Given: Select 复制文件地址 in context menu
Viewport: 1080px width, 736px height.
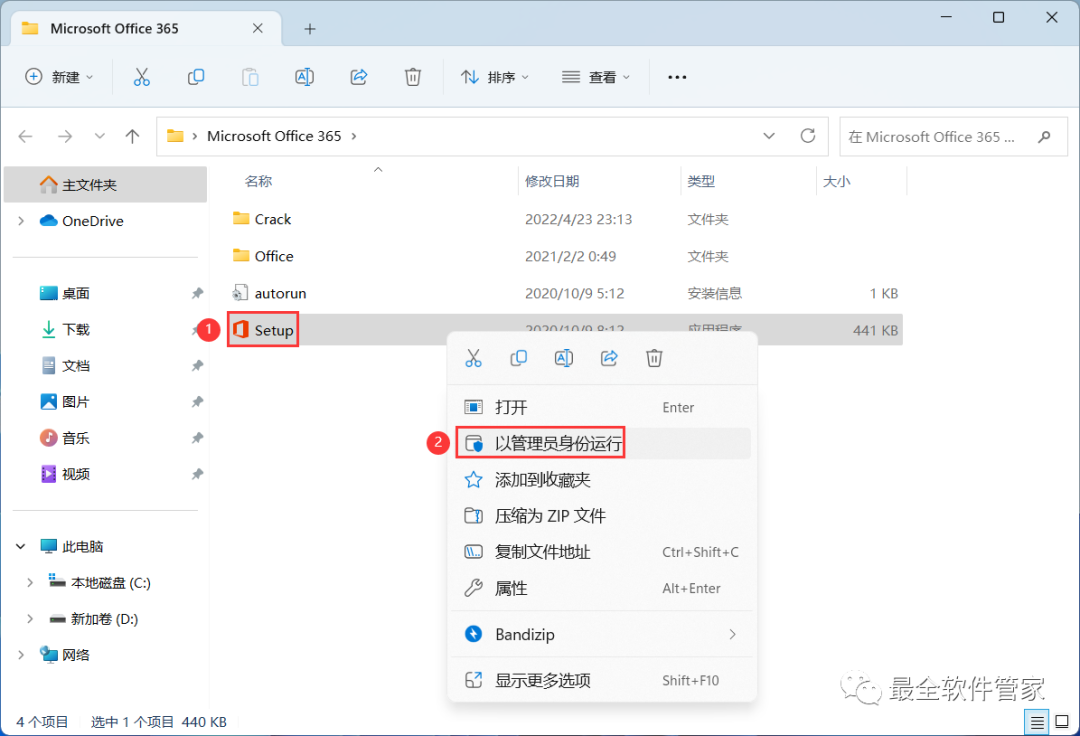Looking at the screenshot, I should (x=601, y=552).
